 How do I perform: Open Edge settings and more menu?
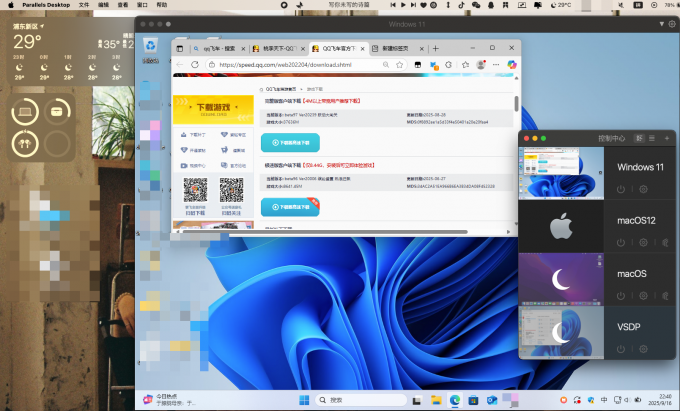click(x=496, y=65)
